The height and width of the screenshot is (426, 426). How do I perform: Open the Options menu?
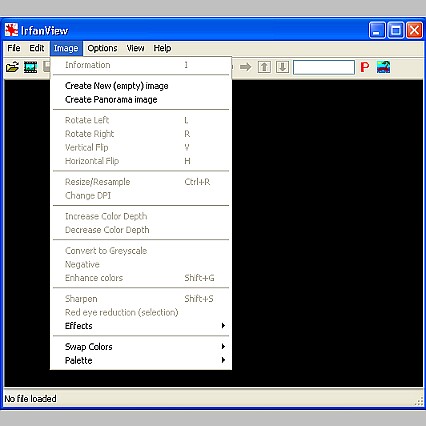coord(102,48)
